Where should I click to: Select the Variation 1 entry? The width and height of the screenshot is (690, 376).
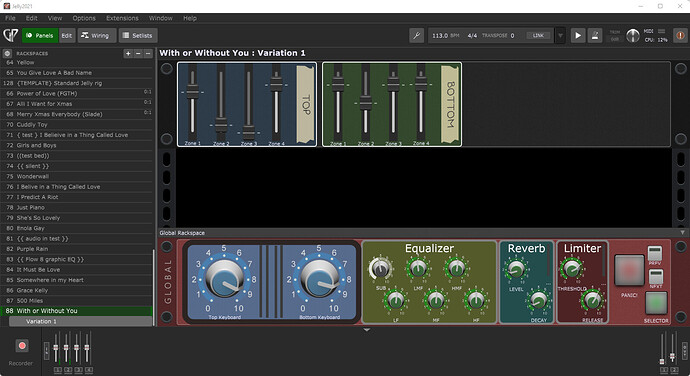(x=81, y=321)
